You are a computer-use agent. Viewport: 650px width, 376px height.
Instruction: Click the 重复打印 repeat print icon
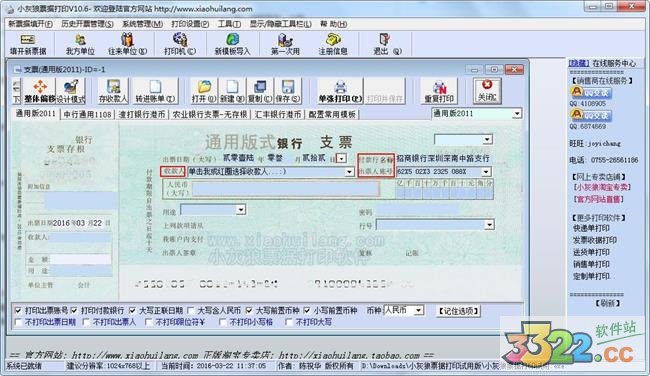439,91
